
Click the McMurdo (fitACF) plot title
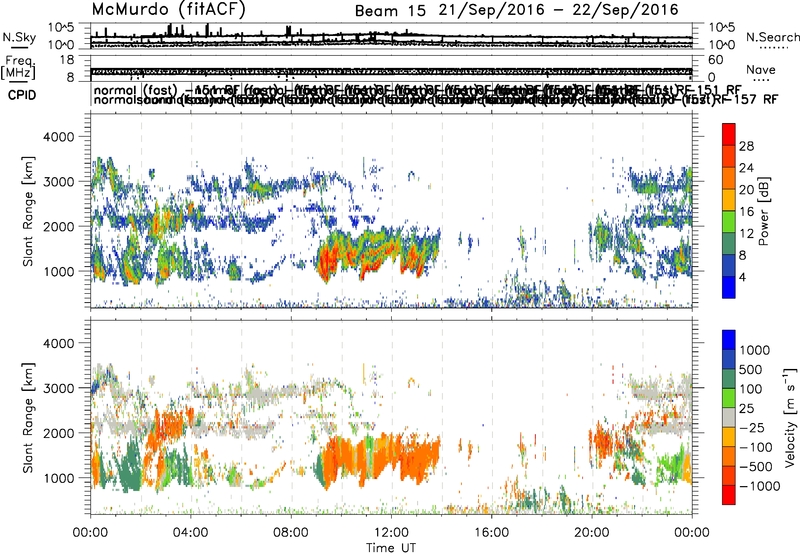168,10
